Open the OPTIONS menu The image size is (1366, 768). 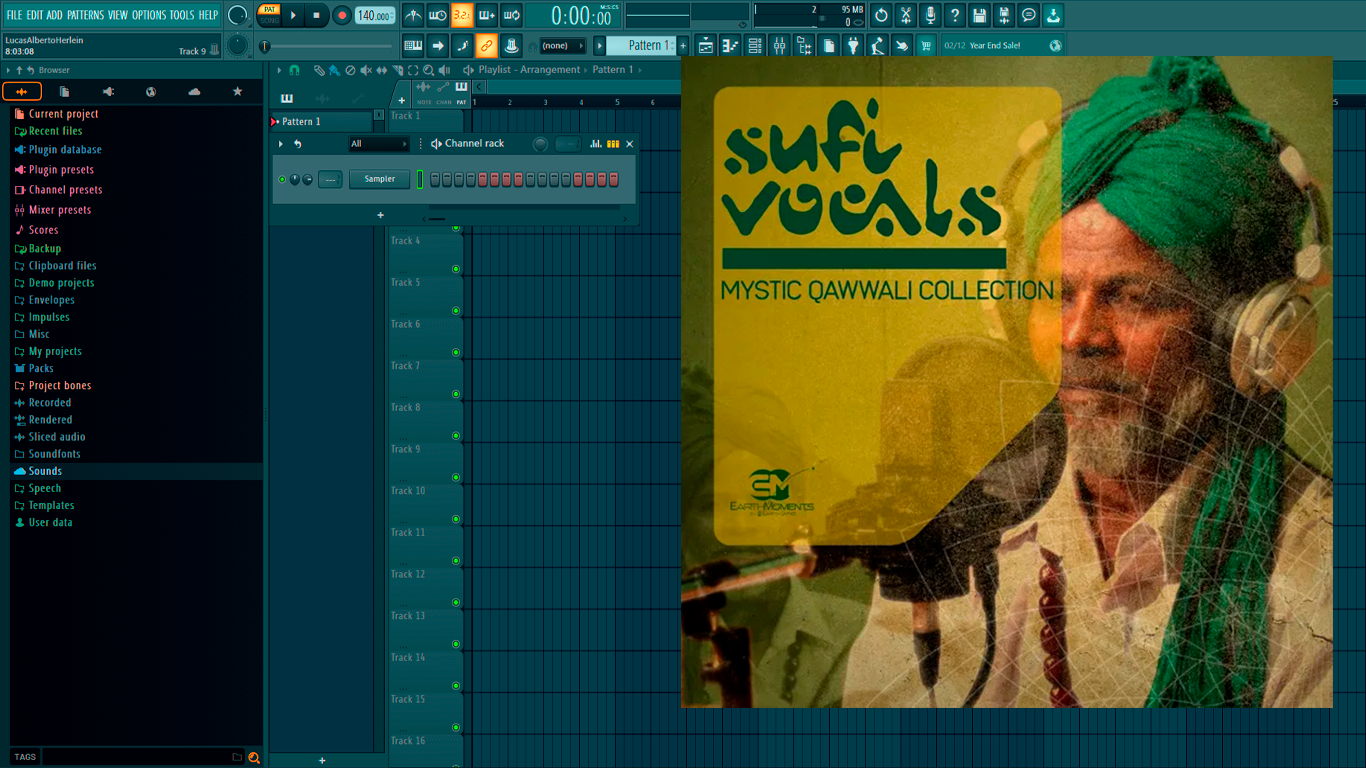(149, 15)
